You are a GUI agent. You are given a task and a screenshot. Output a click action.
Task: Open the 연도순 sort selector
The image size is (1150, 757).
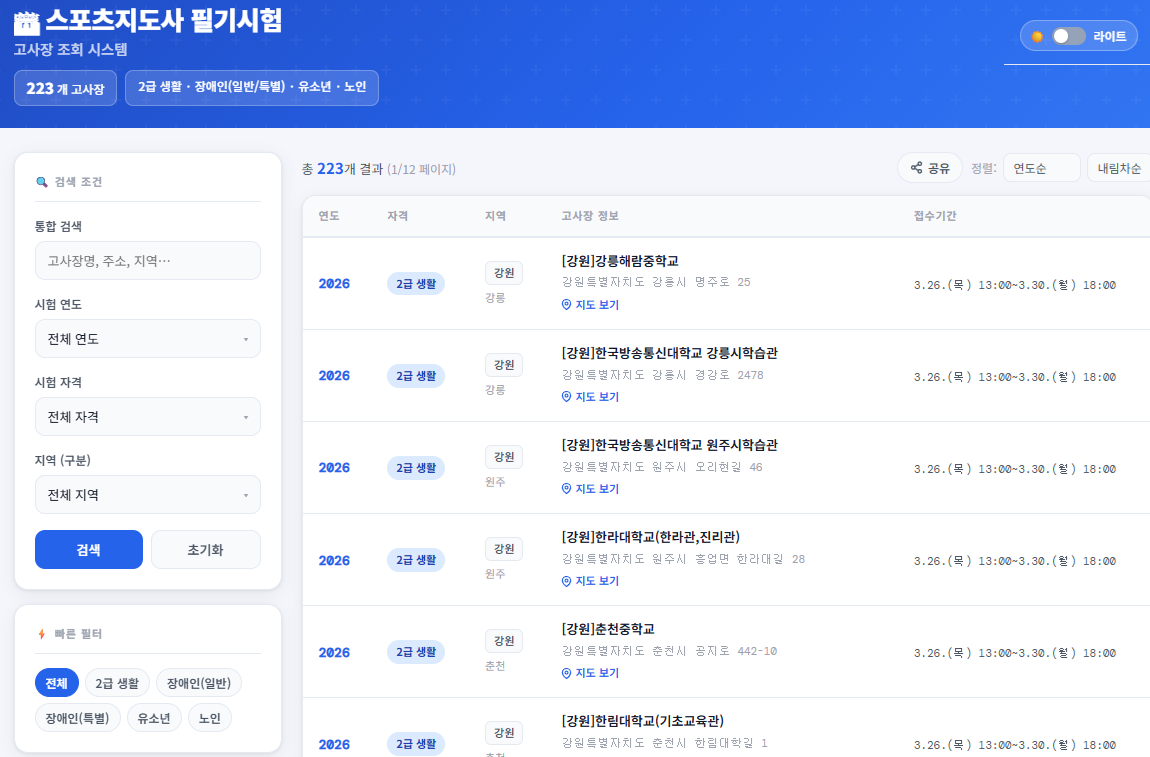(1041, 168)
